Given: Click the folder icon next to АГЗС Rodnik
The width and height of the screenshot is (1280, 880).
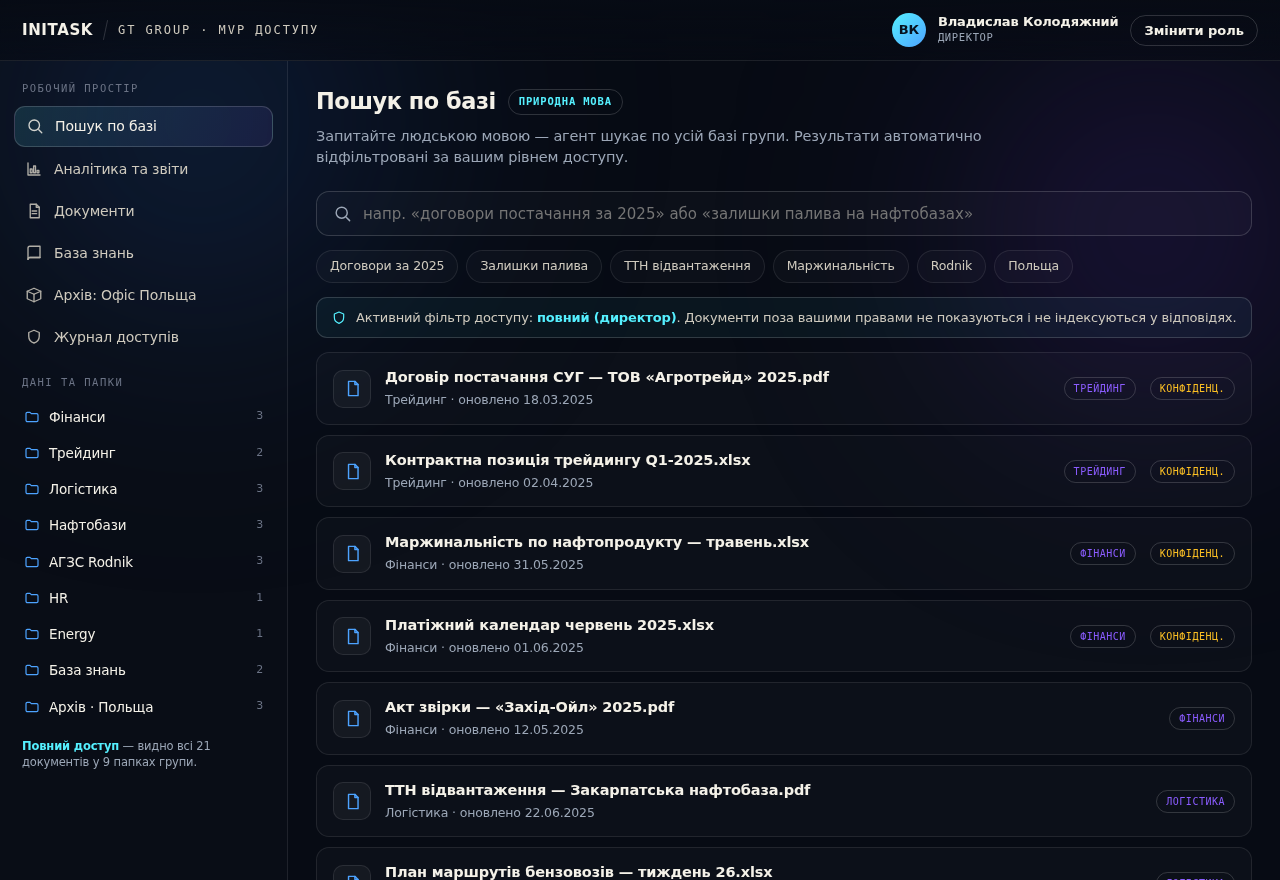Looking at the screenshot, I should tap(32, 562).
